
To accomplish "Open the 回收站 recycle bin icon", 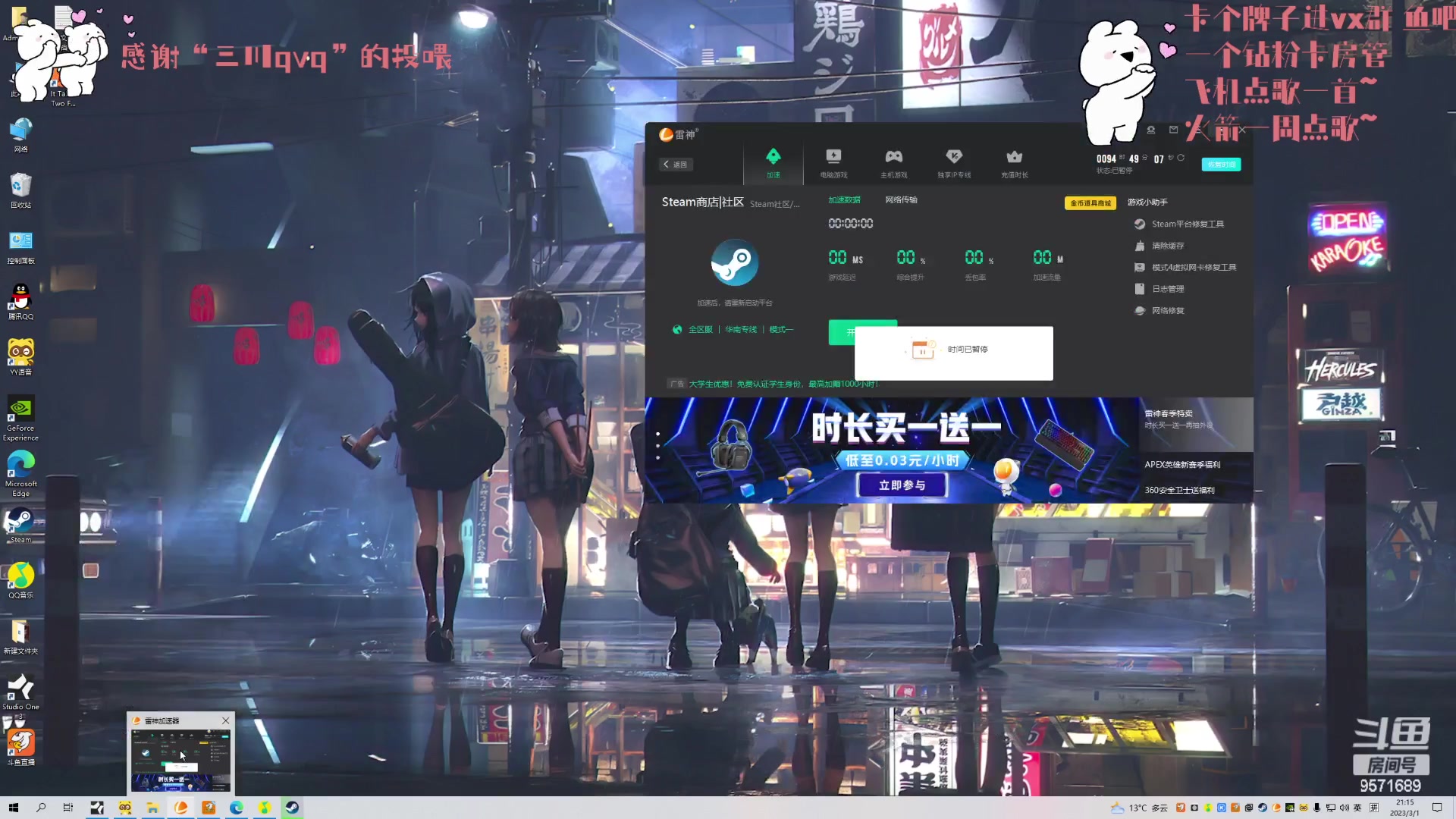I will (20, 191).
